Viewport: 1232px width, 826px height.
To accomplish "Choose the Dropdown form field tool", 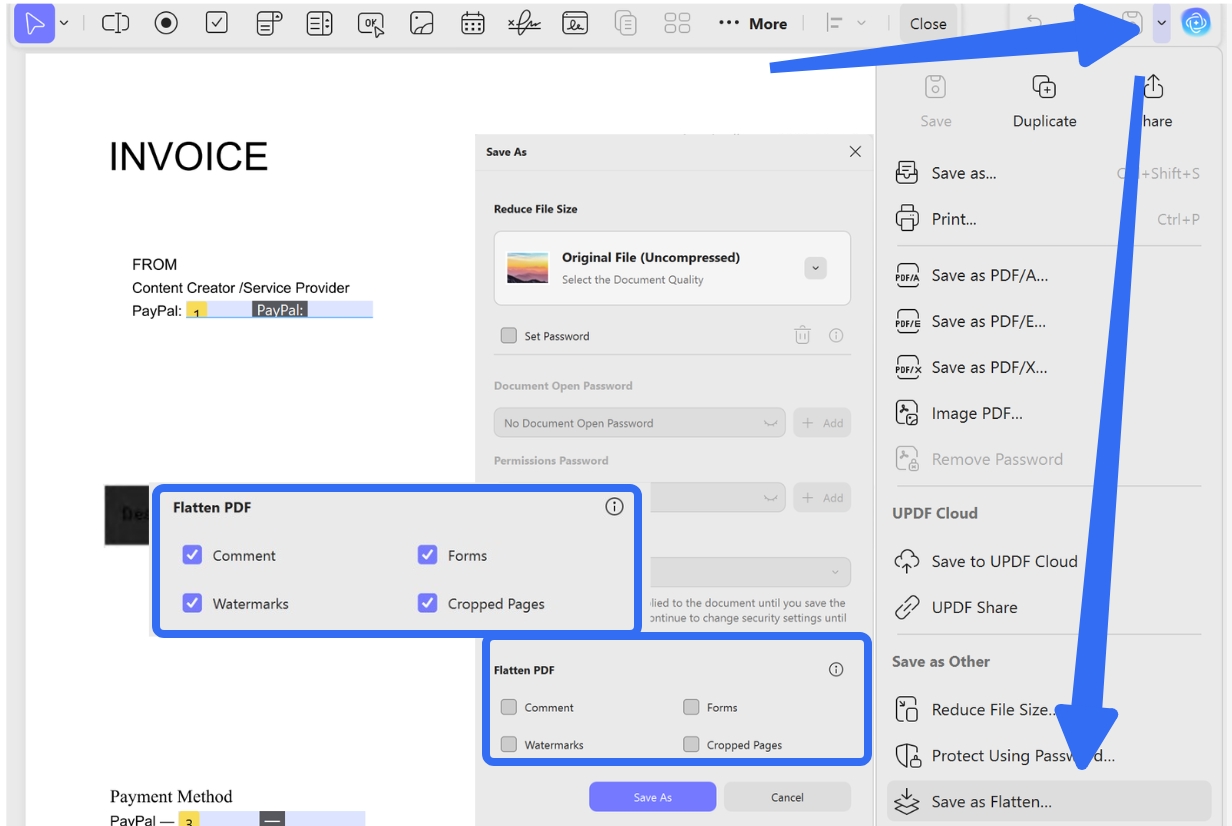I will 268,23.
